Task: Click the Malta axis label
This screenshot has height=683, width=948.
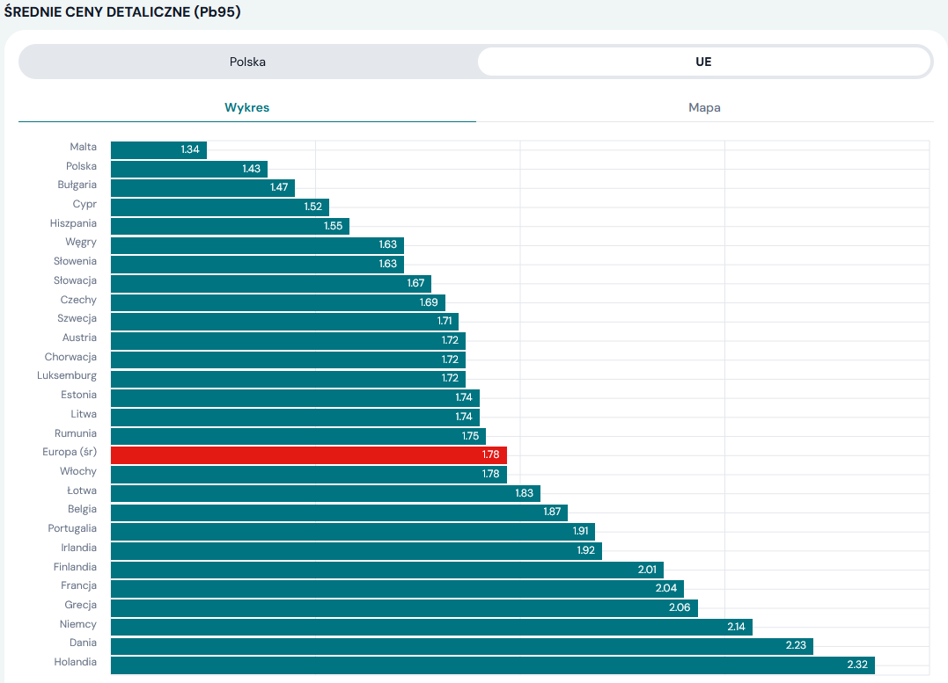Action: point(83,147)
